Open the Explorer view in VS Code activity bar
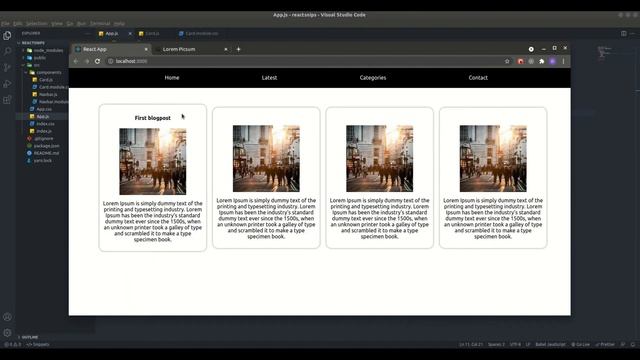 7,36
